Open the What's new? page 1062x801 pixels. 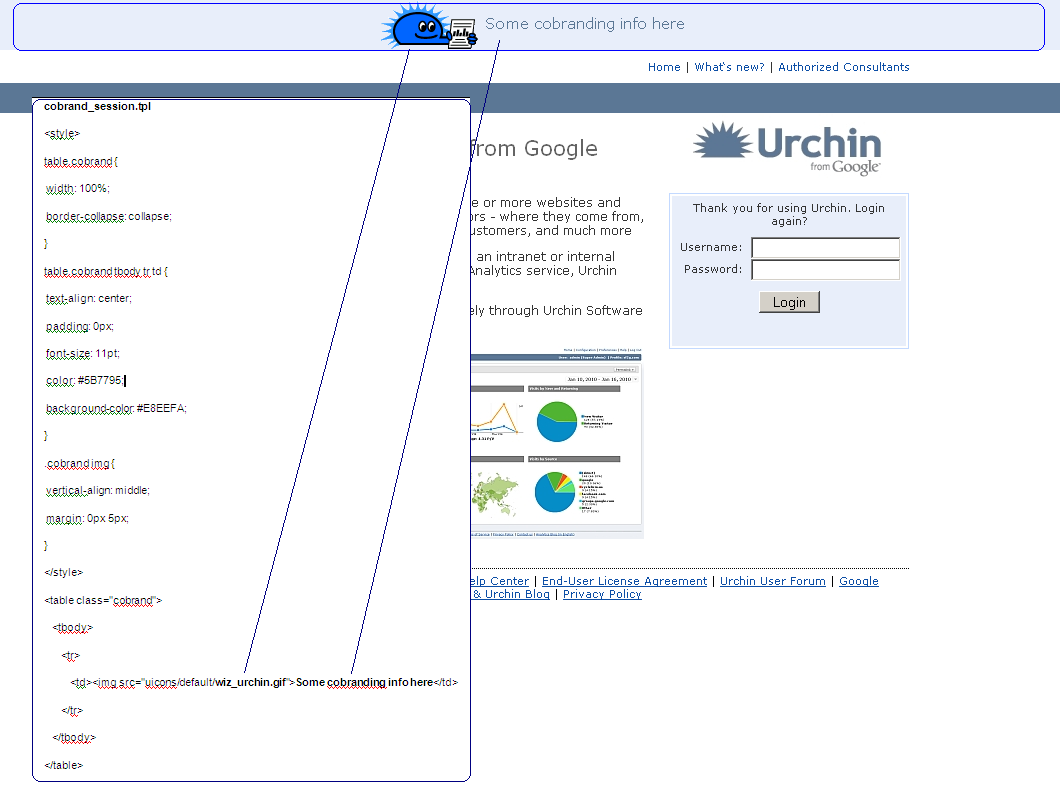(x=729, y=67)
